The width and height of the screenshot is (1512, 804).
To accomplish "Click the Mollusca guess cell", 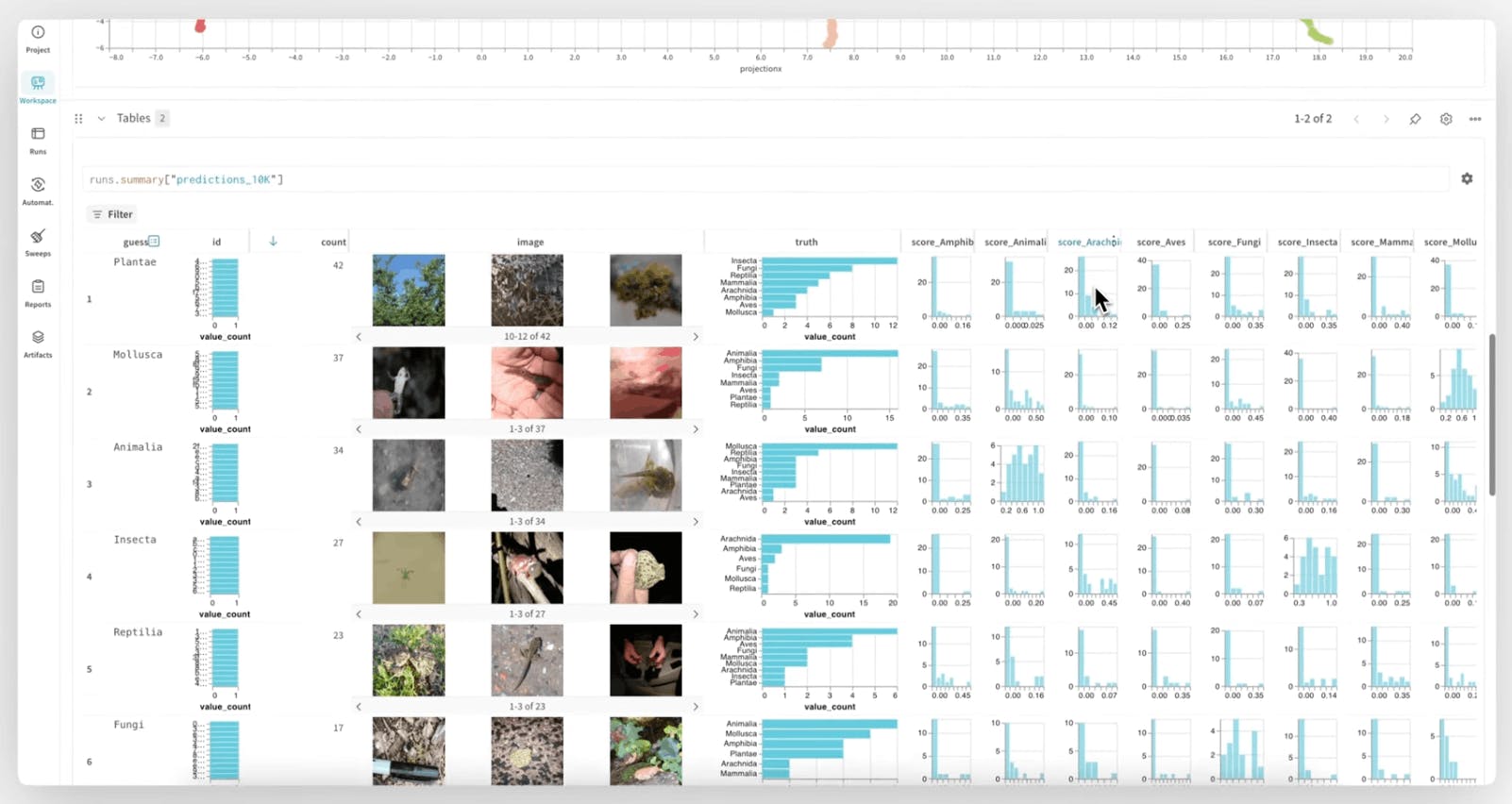I will click(138, 355).
